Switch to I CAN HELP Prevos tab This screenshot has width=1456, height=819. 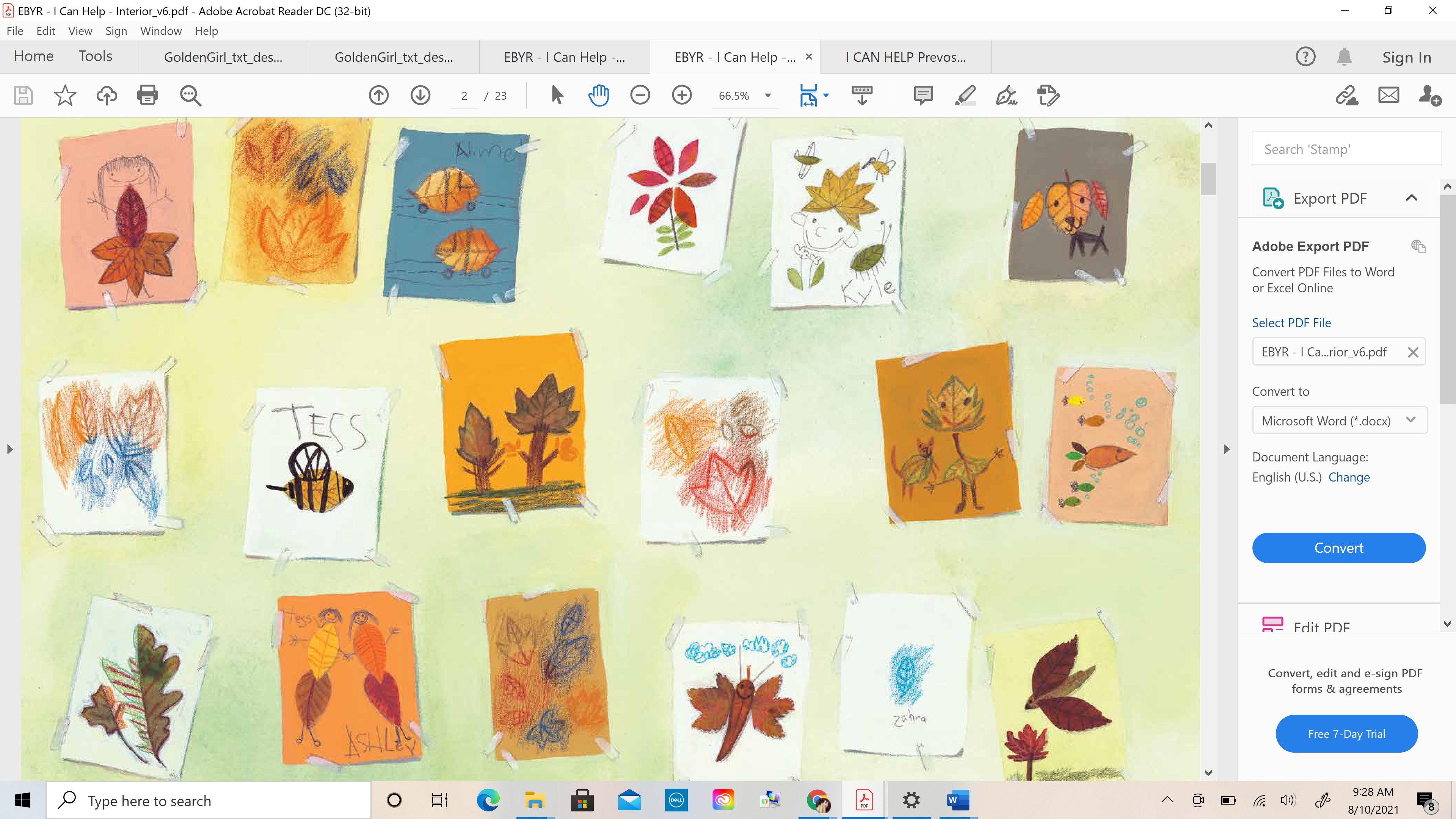click(905, 57)
